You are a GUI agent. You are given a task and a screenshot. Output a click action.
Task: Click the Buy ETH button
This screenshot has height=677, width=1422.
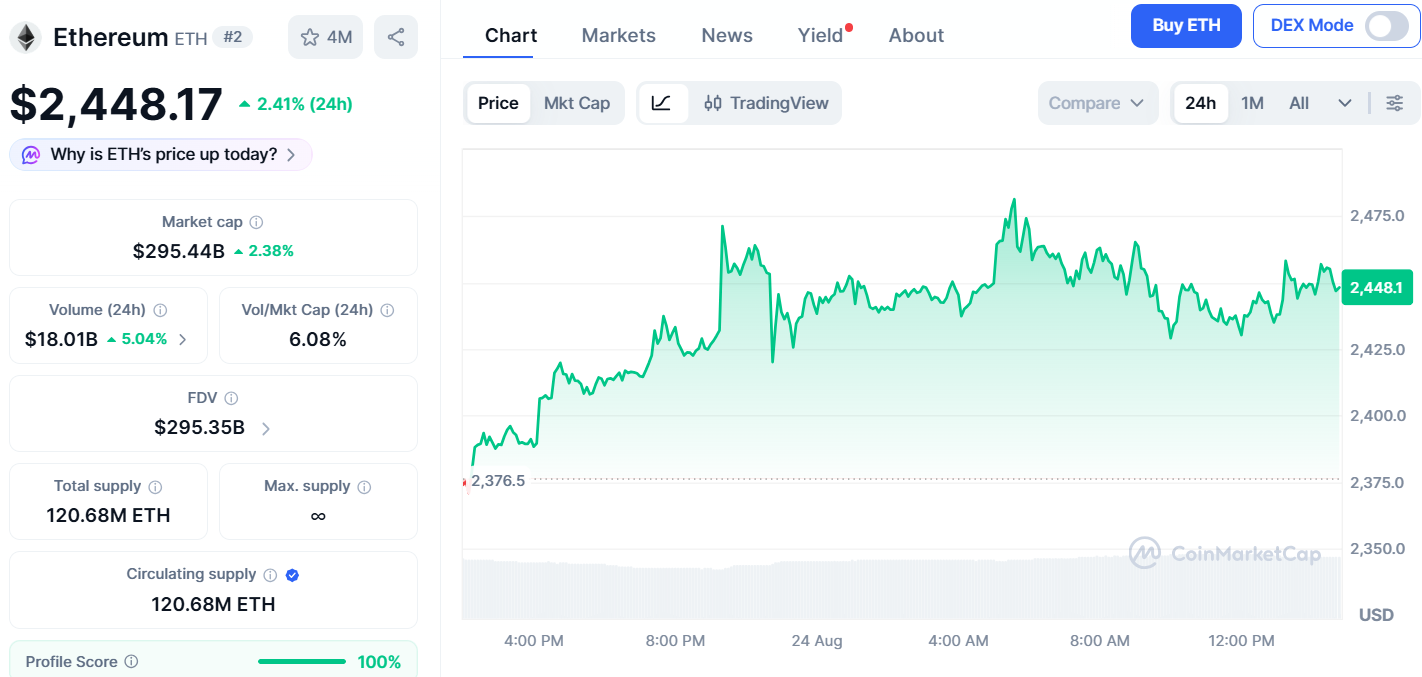1186,26
